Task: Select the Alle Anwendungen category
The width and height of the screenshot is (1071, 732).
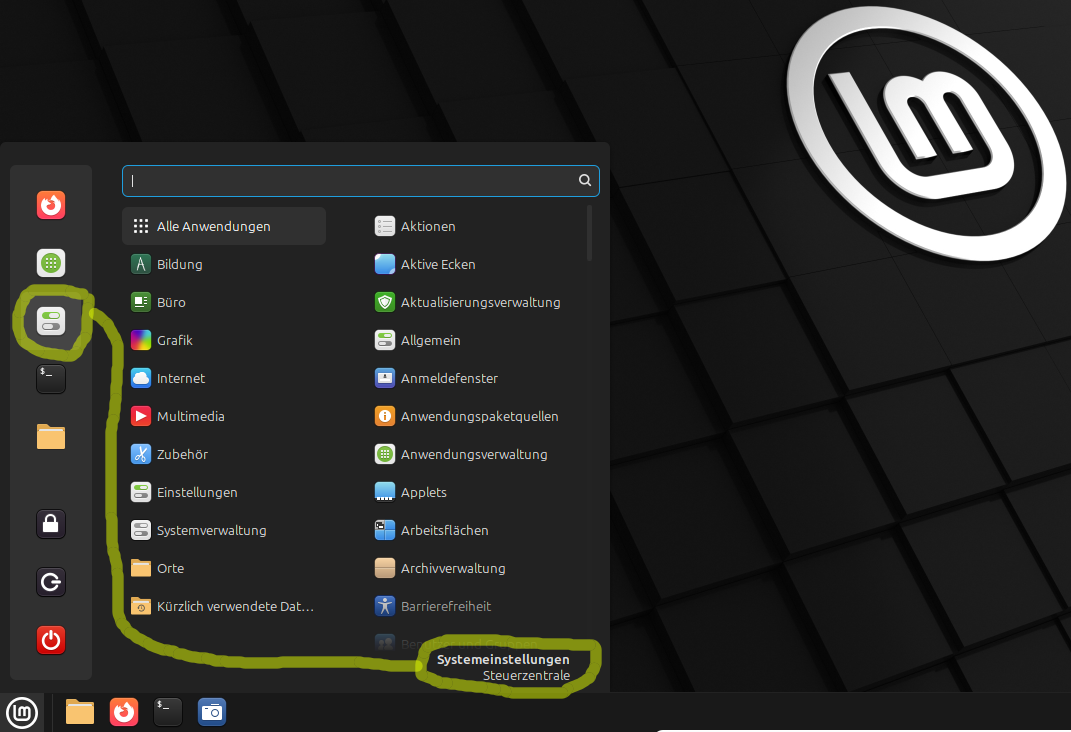Action: click(223, 226)
